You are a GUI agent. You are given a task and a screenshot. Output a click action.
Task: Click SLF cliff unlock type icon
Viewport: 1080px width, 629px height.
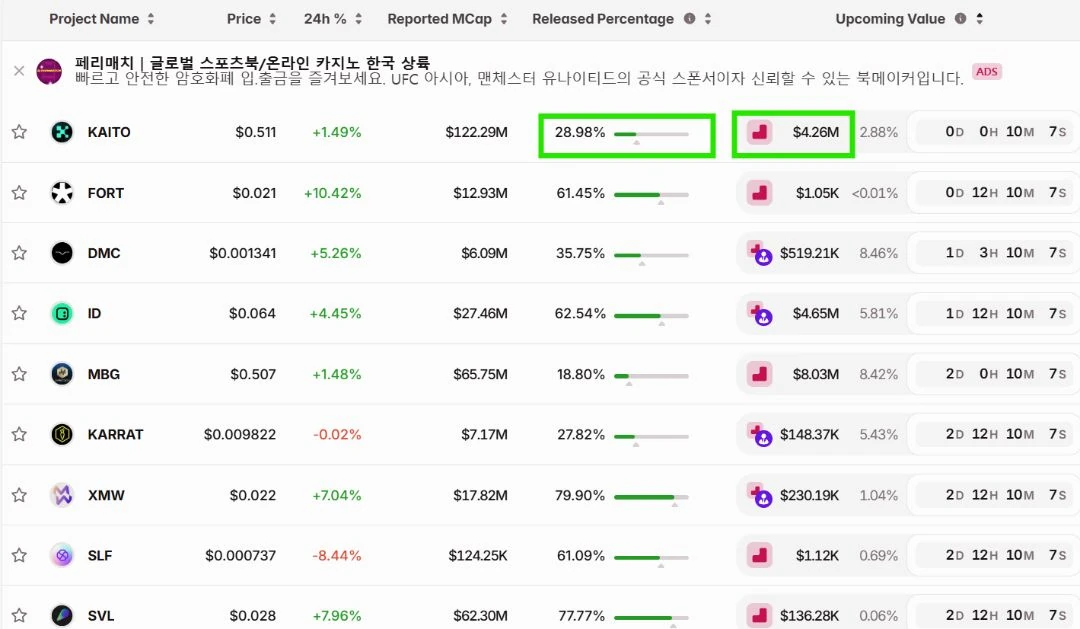[760, 555]
